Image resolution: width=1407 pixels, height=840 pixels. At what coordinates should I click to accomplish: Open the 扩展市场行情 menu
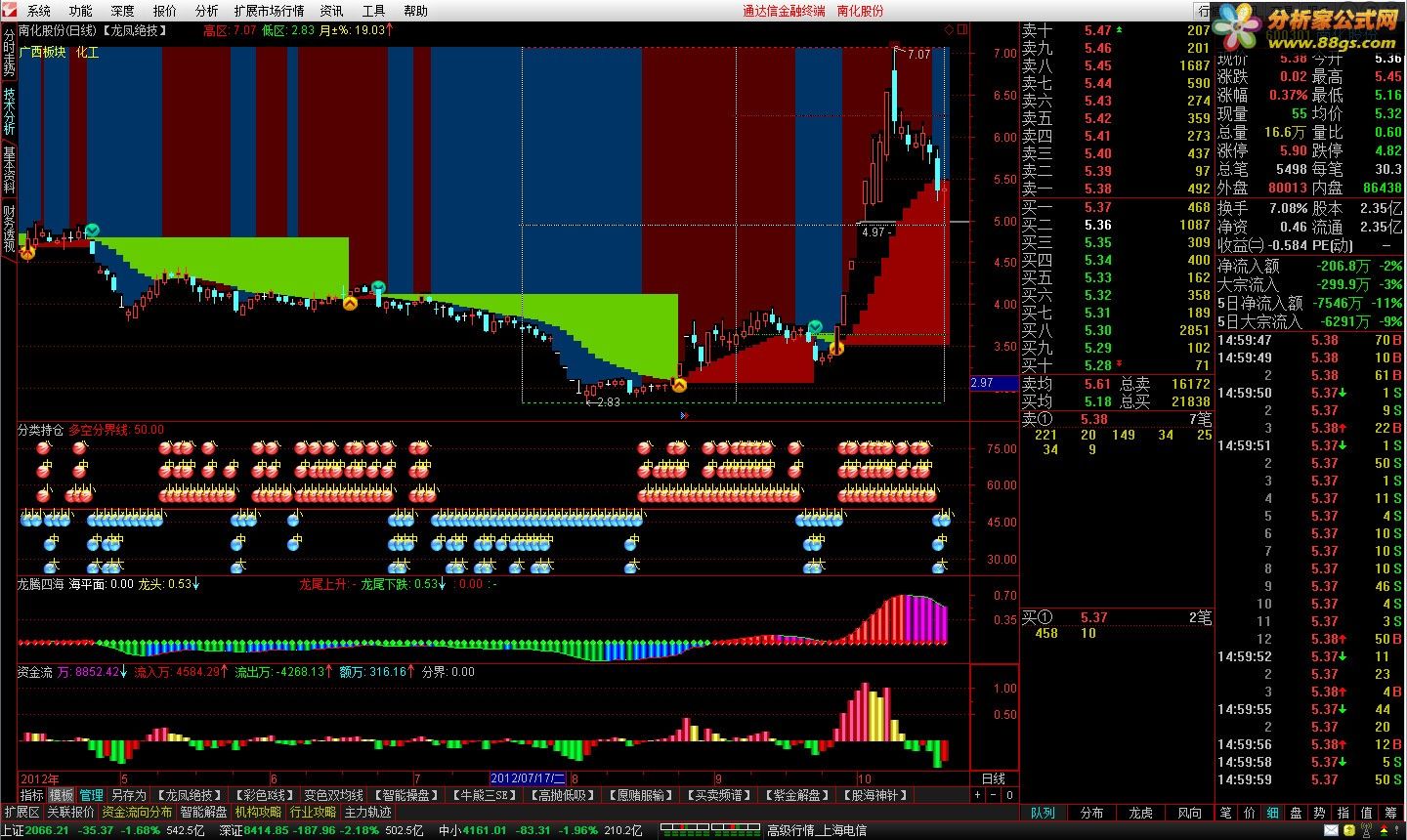coord(269,11)
